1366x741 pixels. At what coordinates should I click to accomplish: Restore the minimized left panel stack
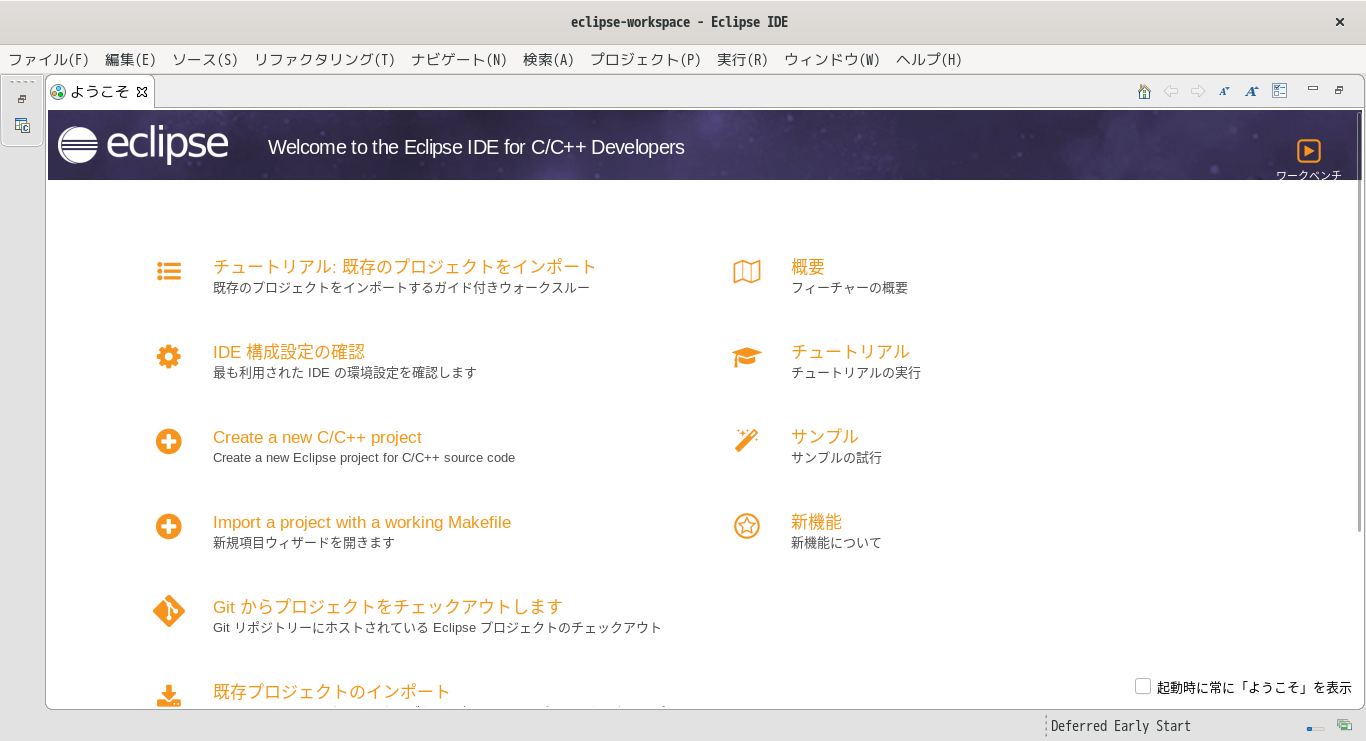click(x=22, y=99)
